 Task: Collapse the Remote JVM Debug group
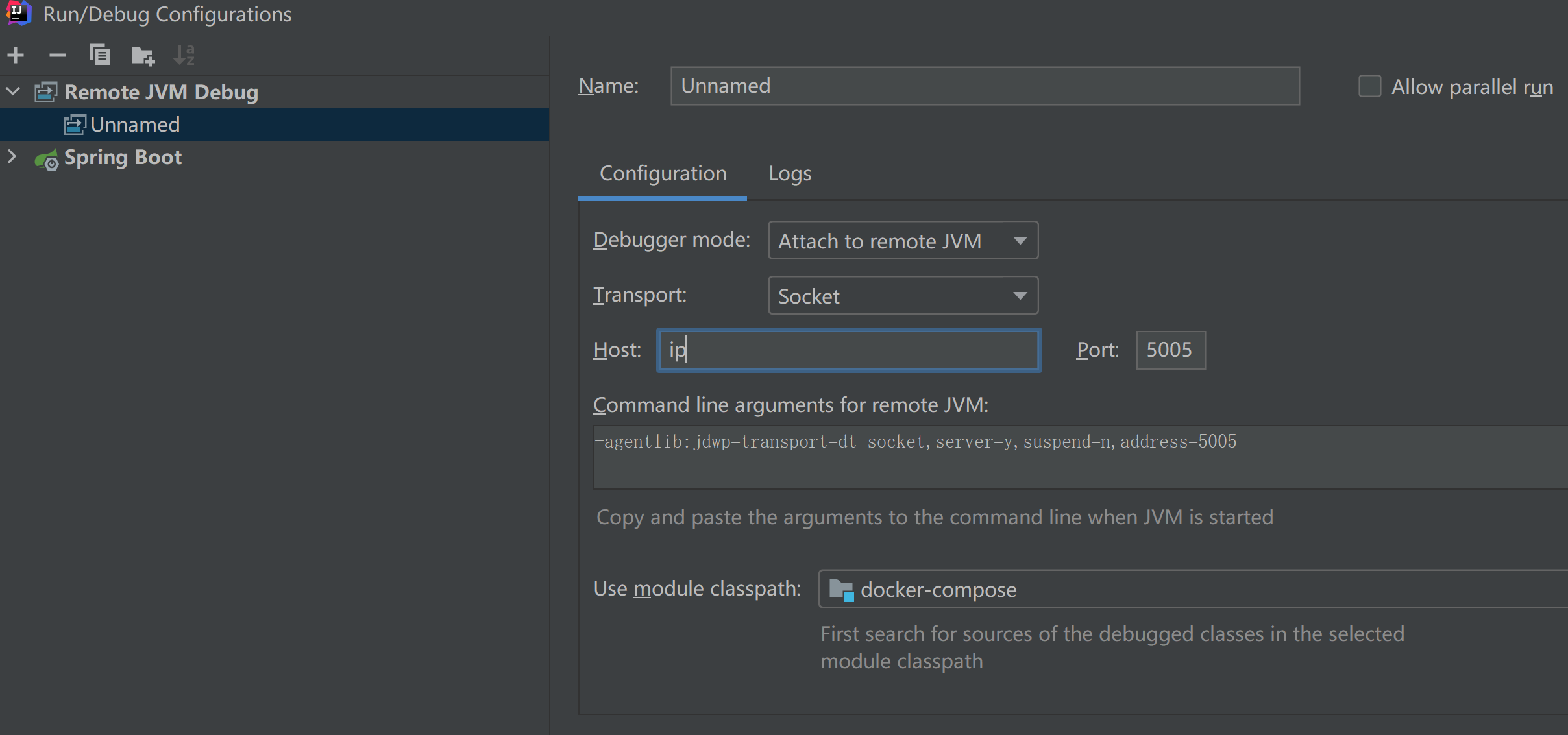pos(13,91)
